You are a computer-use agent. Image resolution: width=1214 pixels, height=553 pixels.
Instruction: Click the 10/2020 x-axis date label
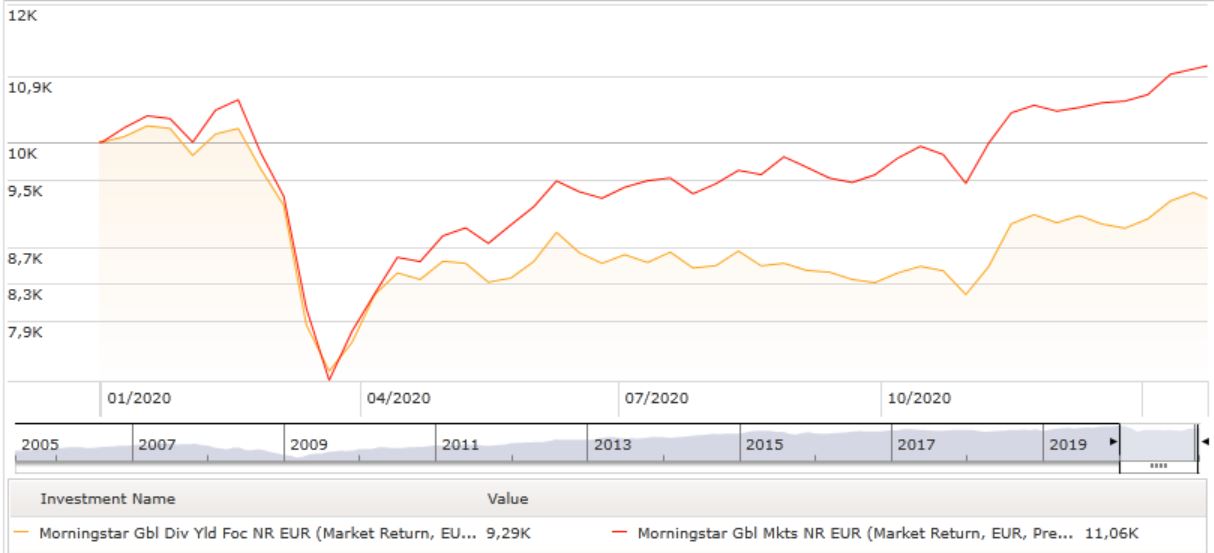point(918,398)
